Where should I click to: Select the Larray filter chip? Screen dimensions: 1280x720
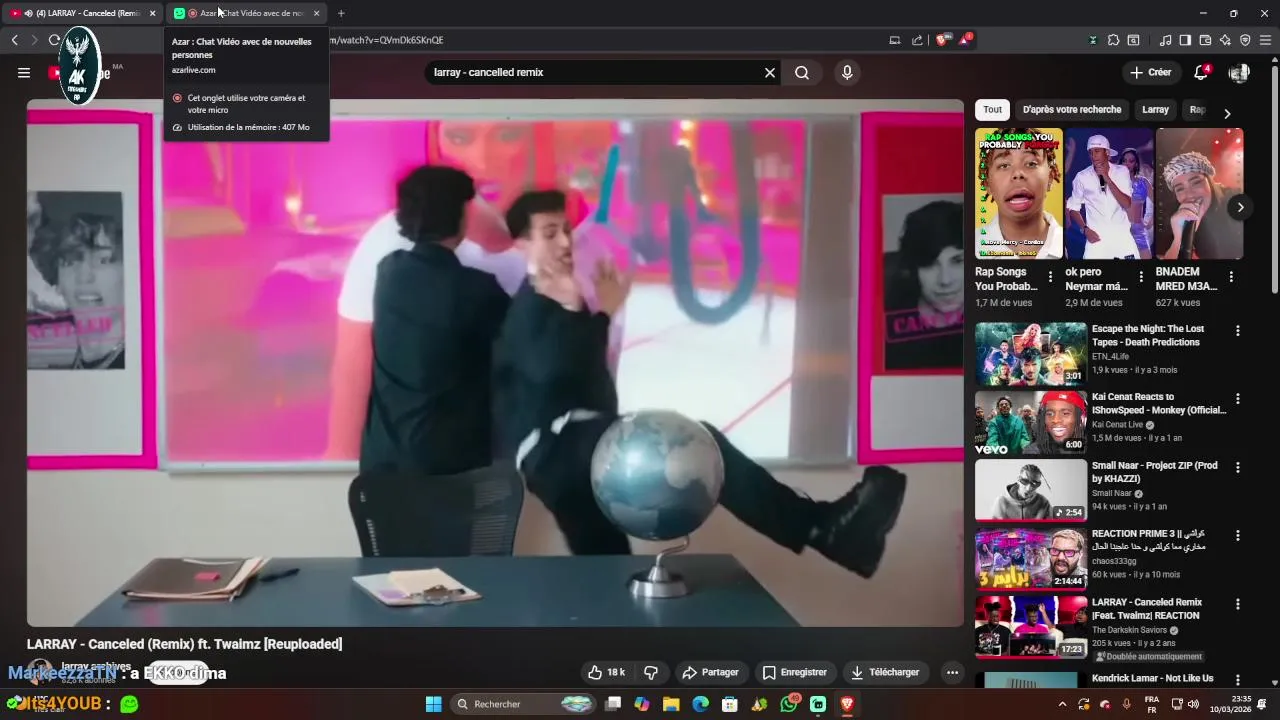click(x=1155, y=110)
